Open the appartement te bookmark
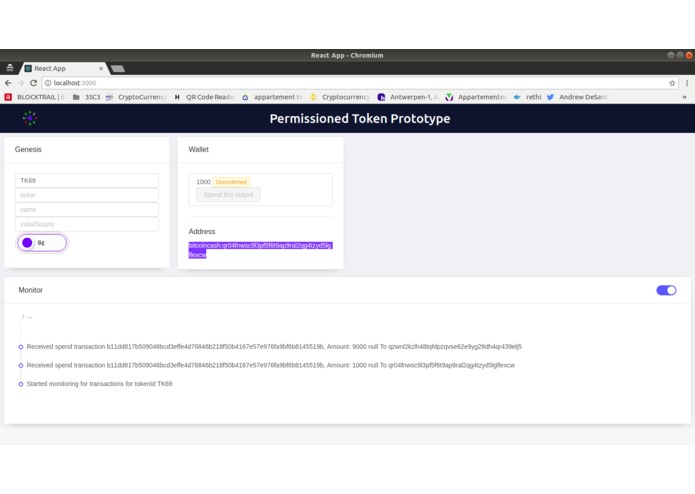Screen dimensions: 695x494 (x=272, y=97)
